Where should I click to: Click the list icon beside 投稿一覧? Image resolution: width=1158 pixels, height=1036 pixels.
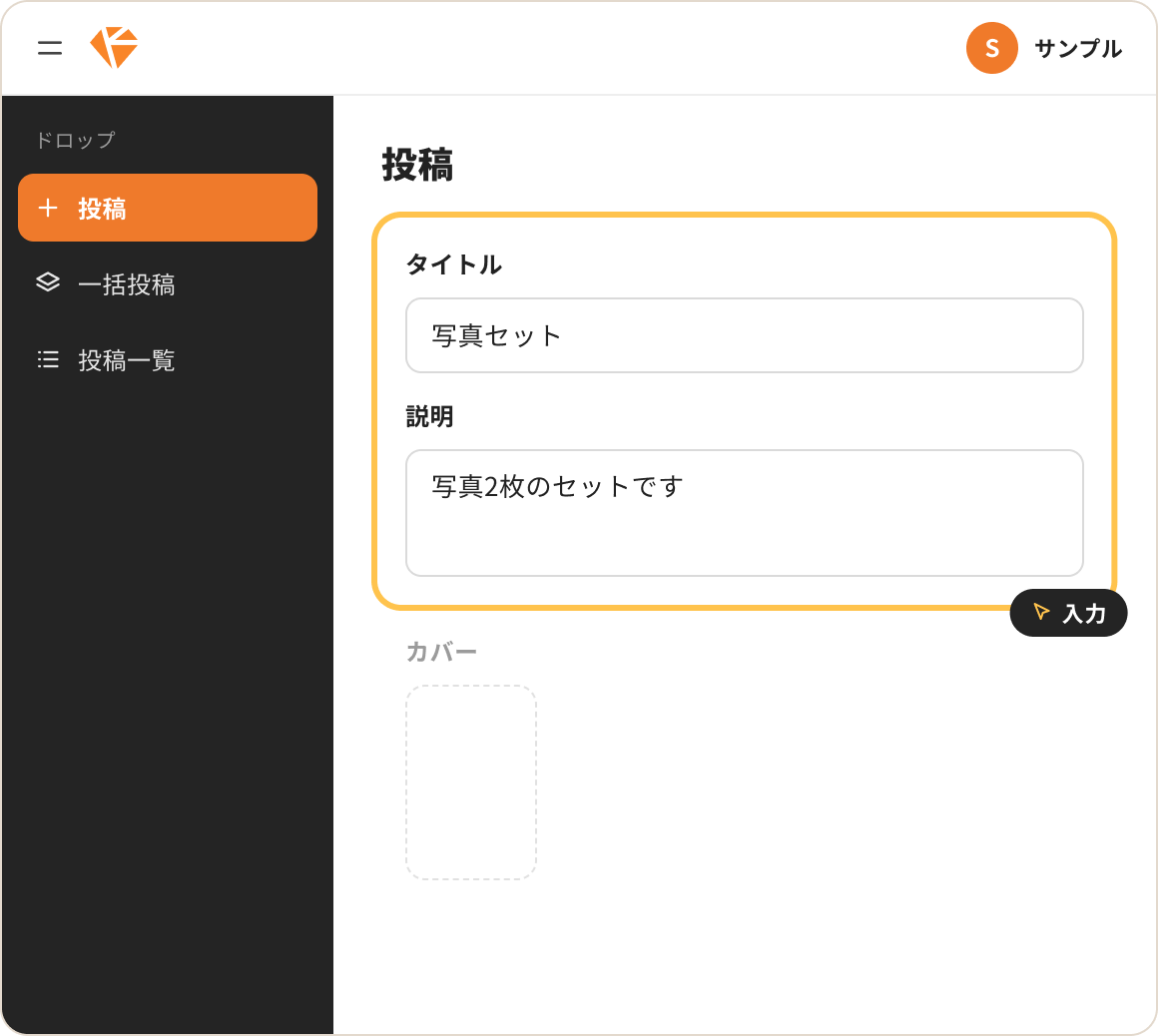48,359
